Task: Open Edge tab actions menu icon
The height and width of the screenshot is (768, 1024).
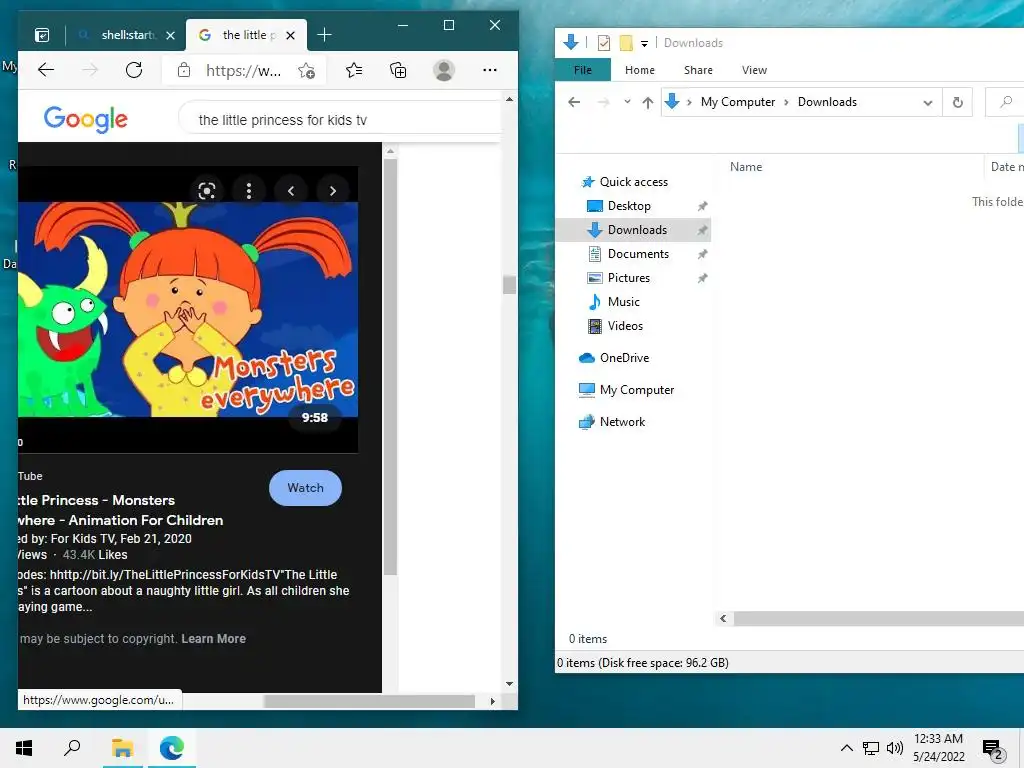Action: point(42,35)
